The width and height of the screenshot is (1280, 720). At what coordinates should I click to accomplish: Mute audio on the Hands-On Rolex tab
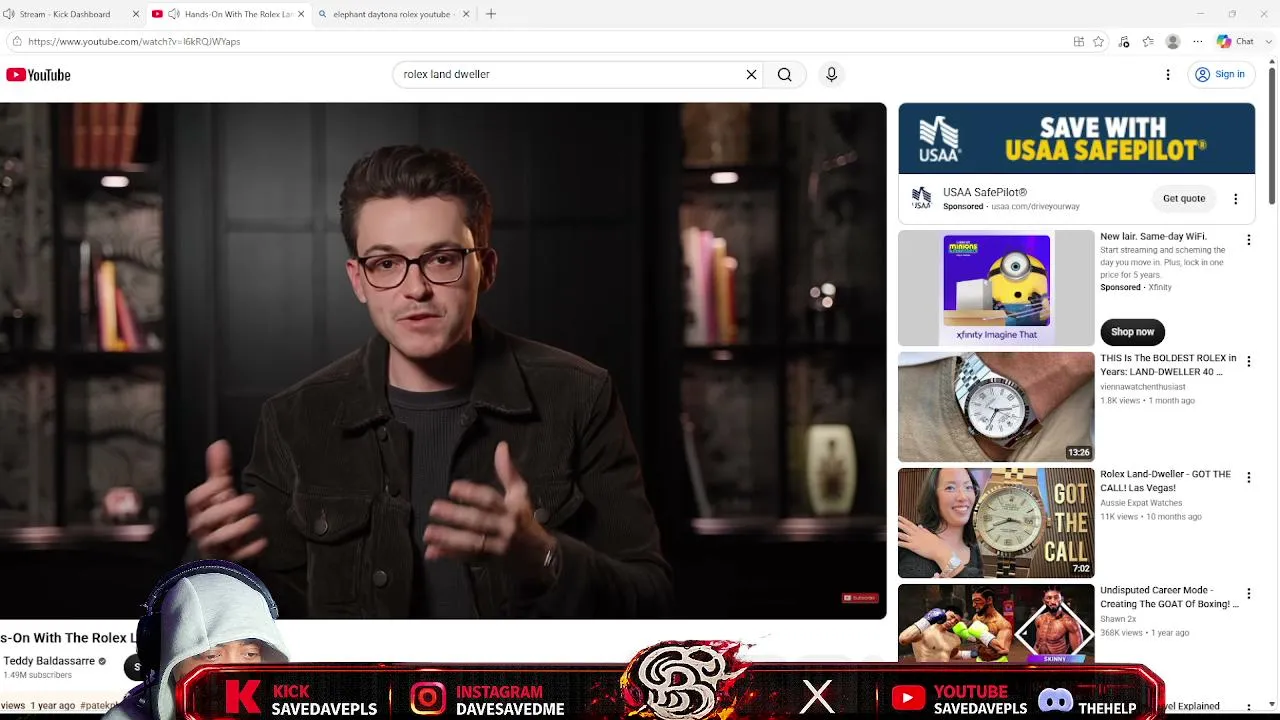point(174,14)
